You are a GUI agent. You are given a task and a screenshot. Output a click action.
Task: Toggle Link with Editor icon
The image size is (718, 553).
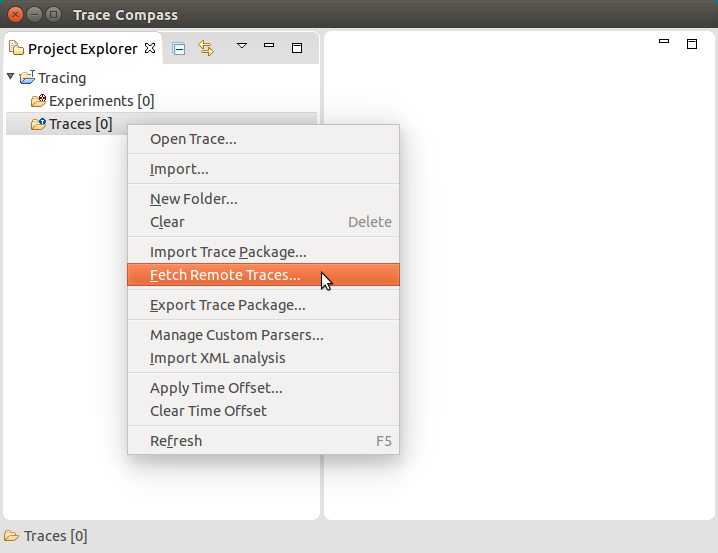click(206, 48)
